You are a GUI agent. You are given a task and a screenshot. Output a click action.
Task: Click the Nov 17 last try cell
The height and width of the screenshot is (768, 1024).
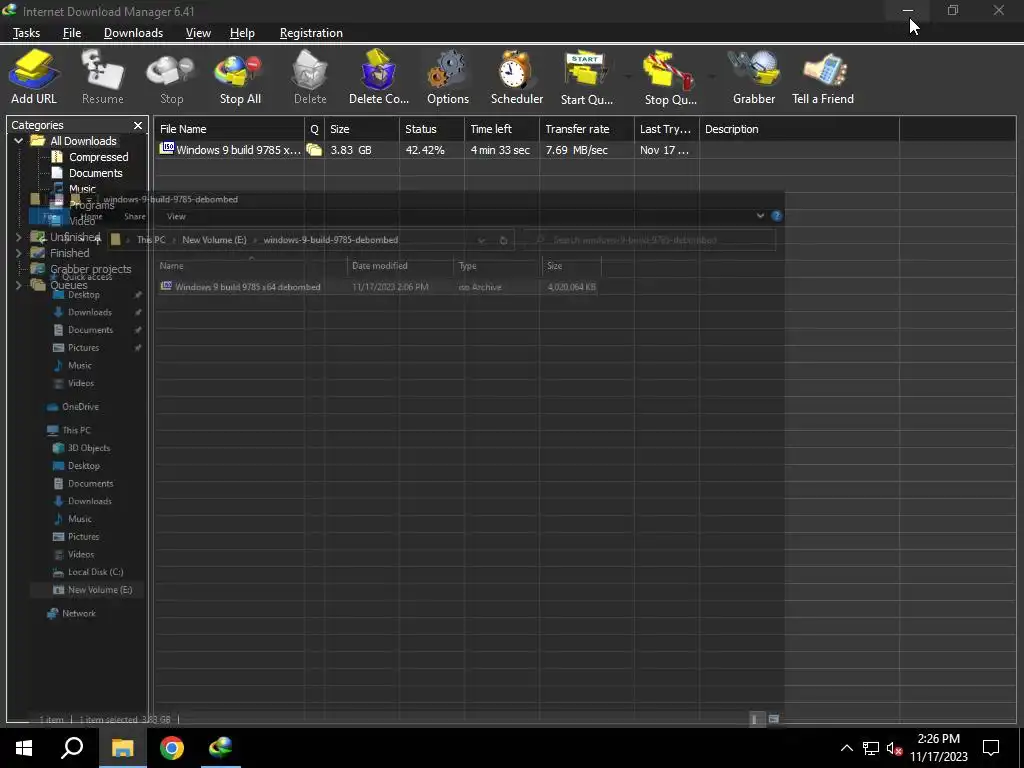(x=664, y=150)
